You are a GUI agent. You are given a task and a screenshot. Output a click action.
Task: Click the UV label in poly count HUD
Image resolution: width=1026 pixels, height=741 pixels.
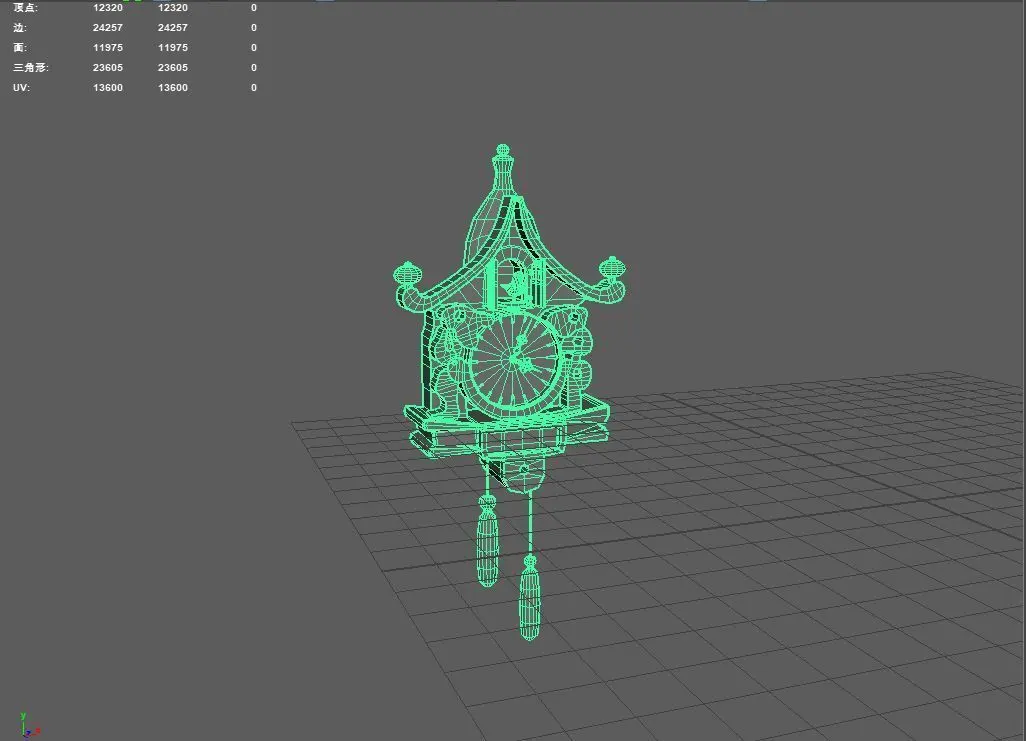pos(21,87)
